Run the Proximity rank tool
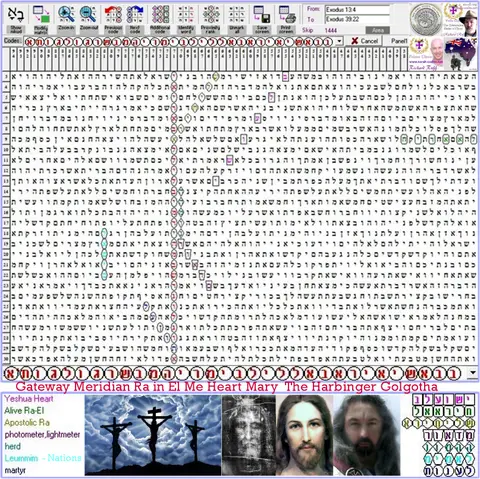Image resolution: width=480 pixels, height=479 pixels. [x=211, y=19]
